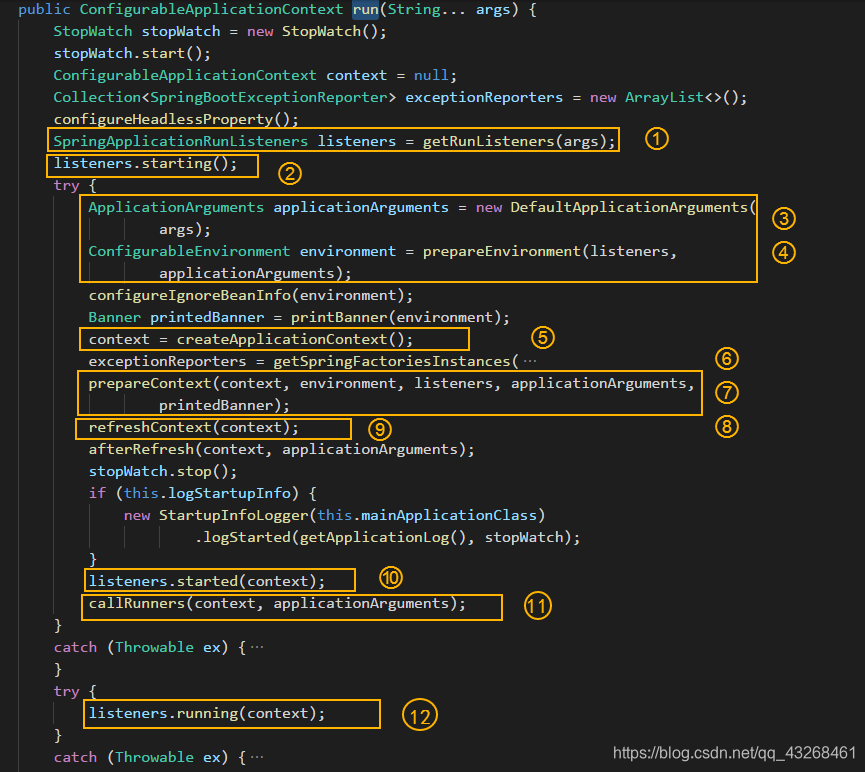865x772 pixels.
Task: Click the getRunListeners(args) call
Action: tap(514, 142)
